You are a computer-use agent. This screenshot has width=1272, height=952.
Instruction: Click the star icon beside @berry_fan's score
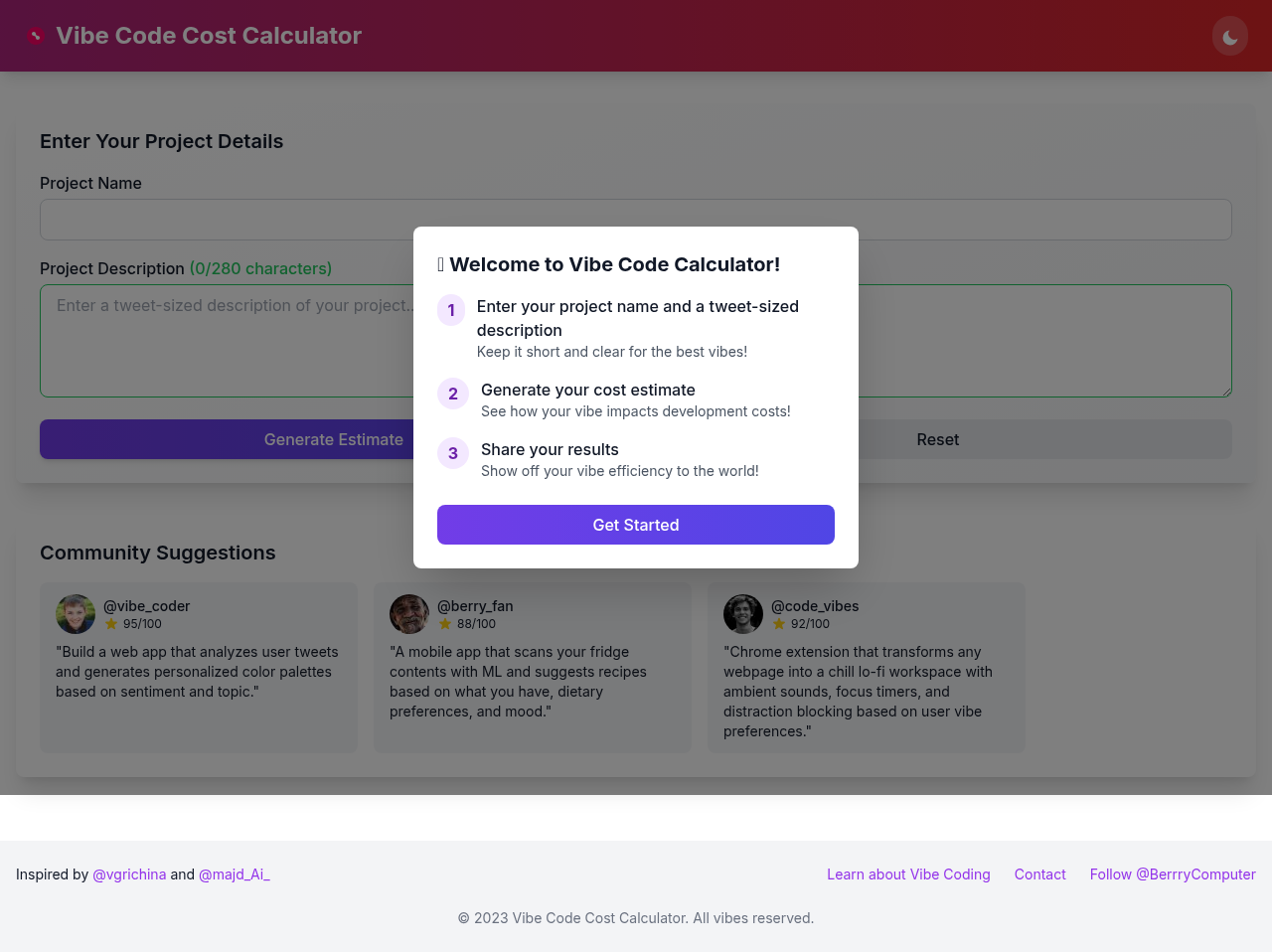pyautogui.click(x=446, y=623)
